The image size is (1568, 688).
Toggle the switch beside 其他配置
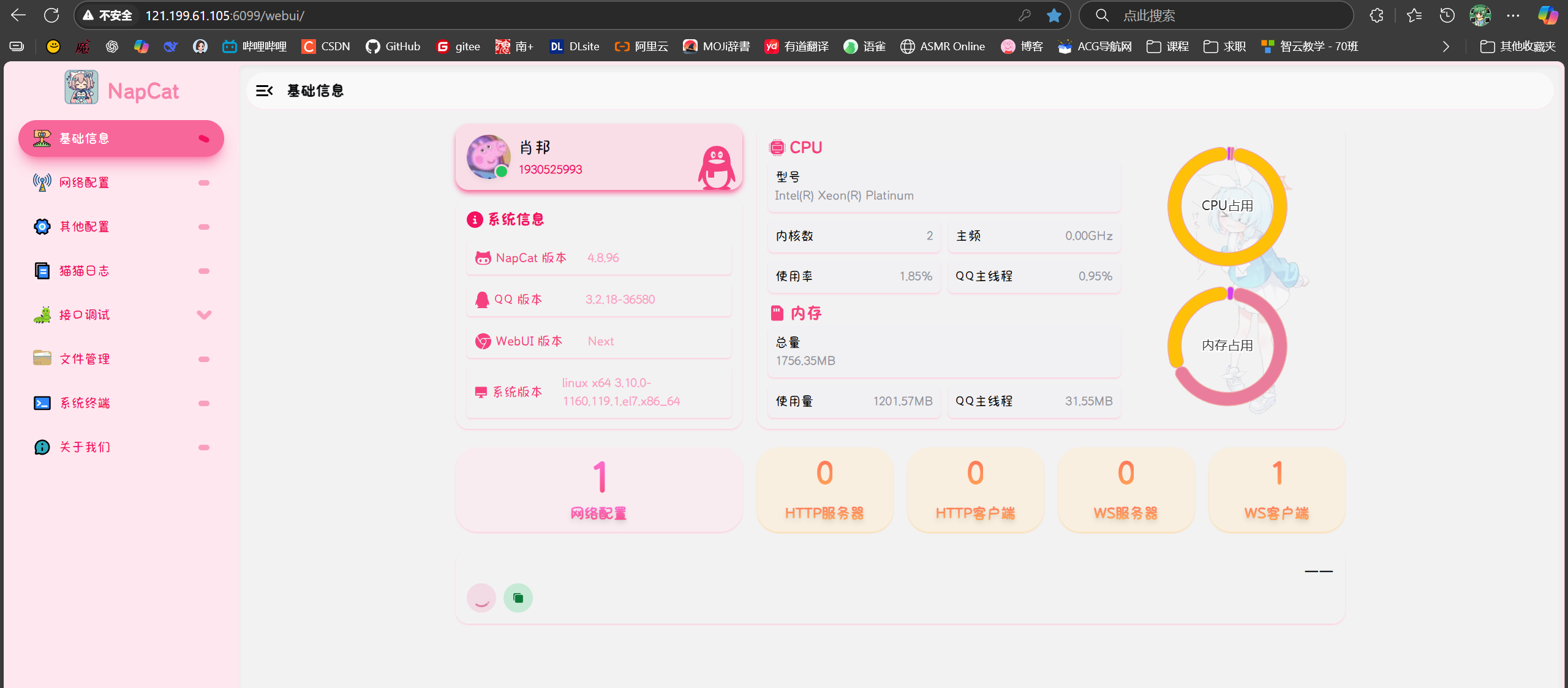pos(203,226)
